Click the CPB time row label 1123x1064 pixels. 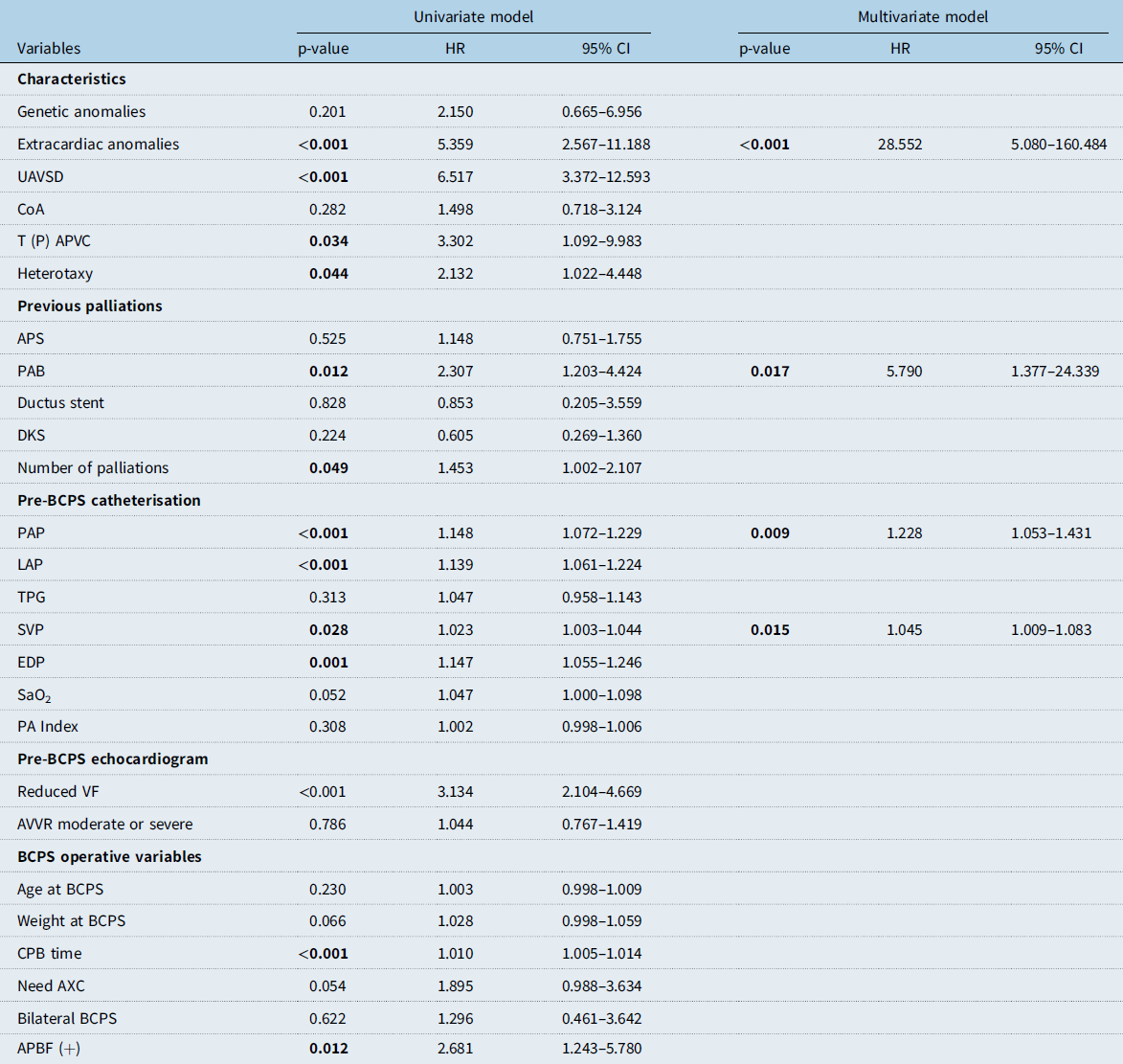coord(50,954)
